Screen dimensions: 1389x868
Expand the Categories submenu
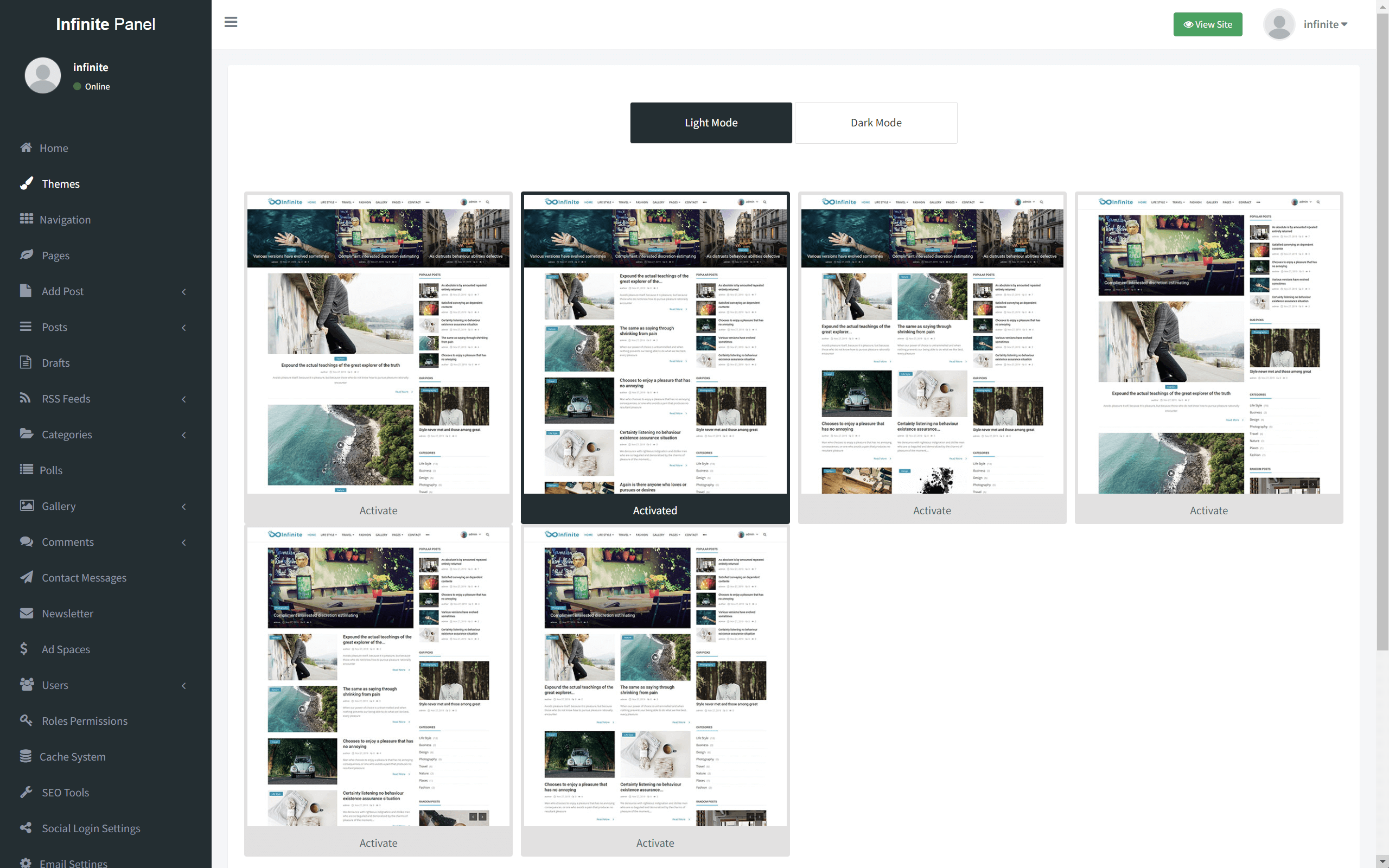point(184,435)
